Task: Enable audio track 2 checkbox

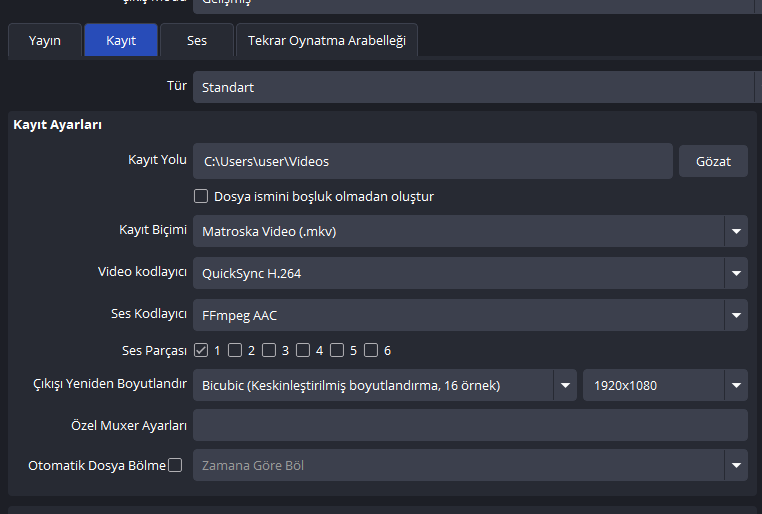Action: (x=235, y=350)
